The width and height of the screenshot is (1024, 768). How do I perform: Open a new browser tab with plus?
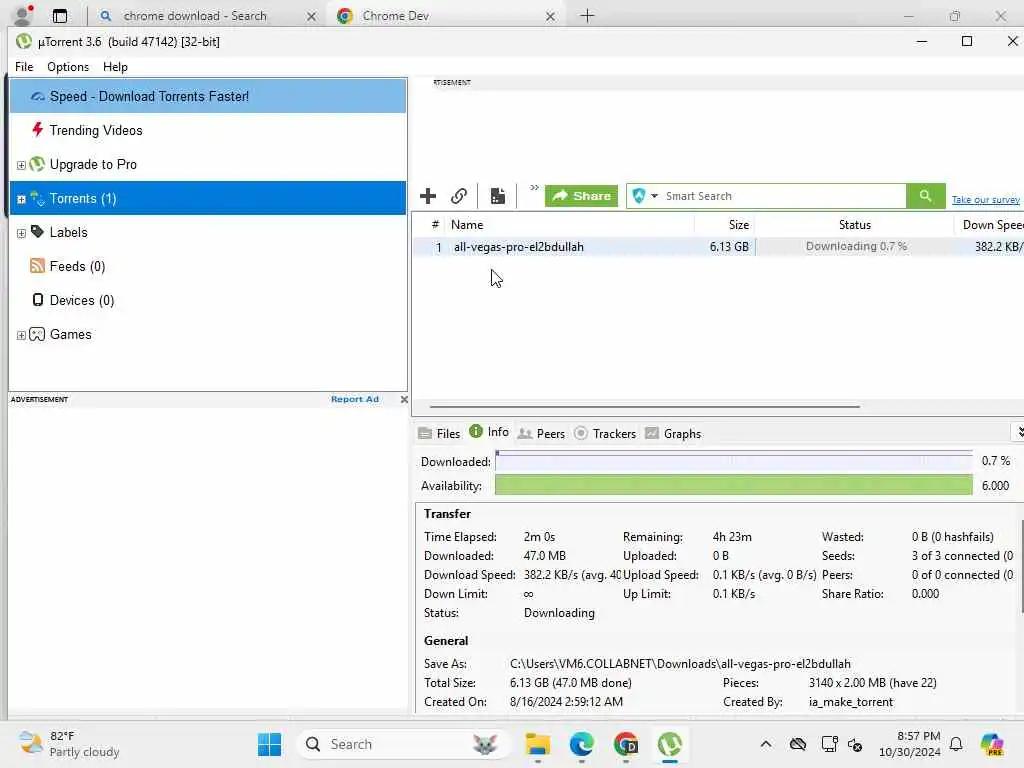point(587,16)
